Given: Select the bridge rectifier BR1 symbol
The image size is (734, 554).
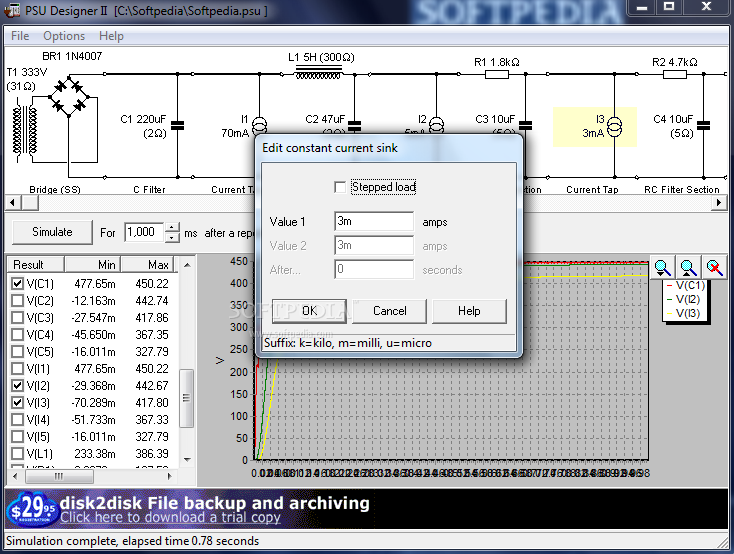Looking at the screenshot, I should pos(69,97).
